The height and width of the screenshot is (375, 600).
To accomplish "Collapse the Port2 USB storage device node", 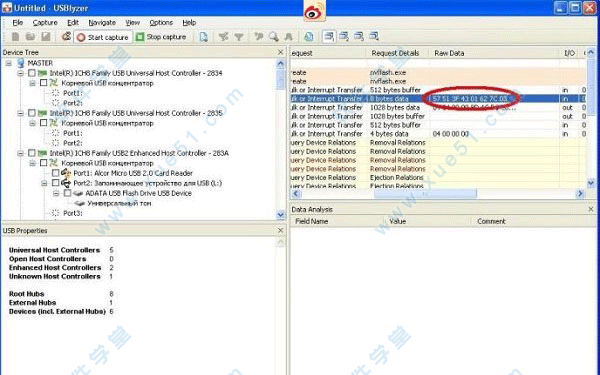I will point(44,183).
